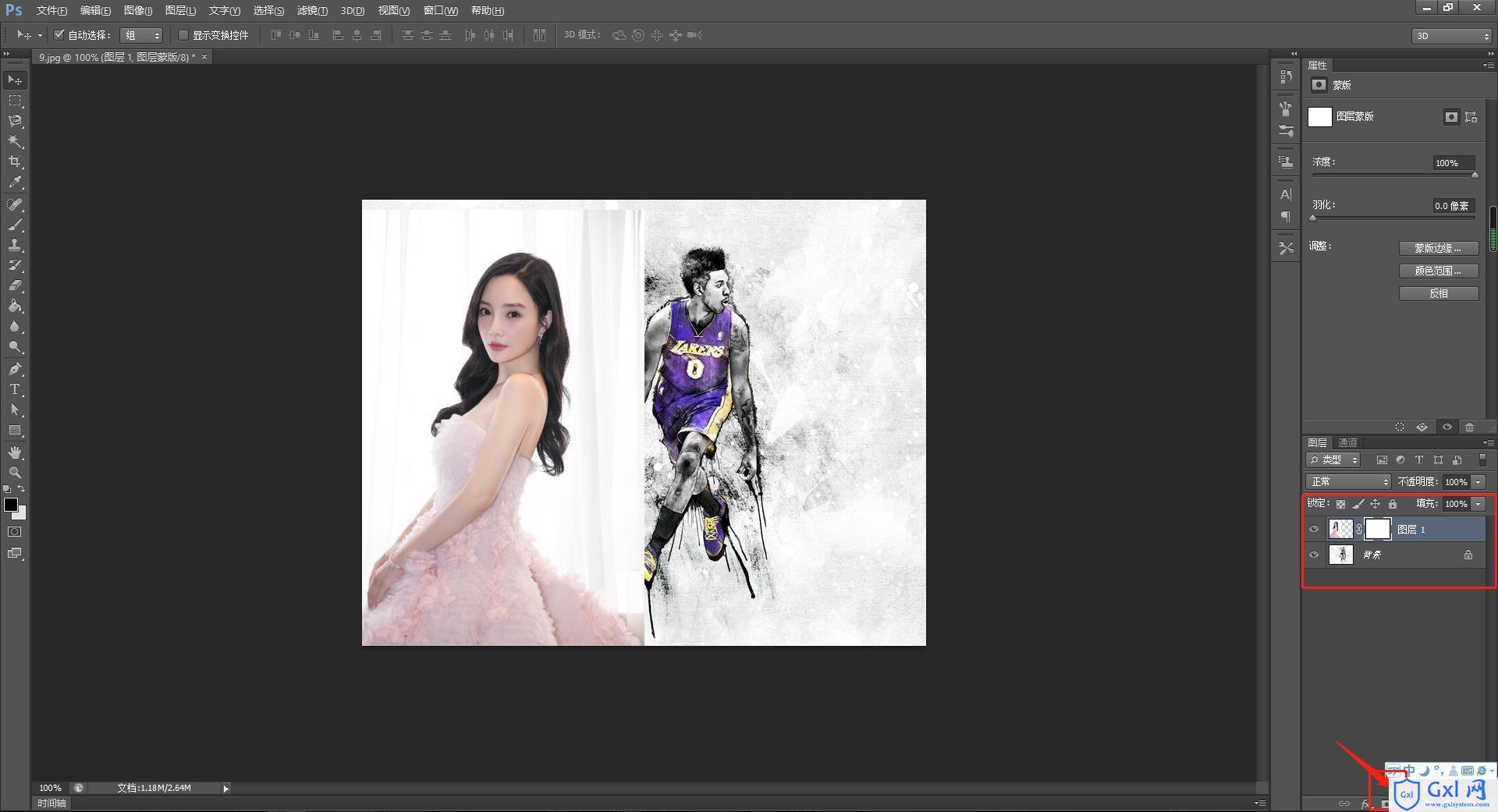Uncheck the 自动选择 checkbox
1498x812 pixels.
coord(59,34)
